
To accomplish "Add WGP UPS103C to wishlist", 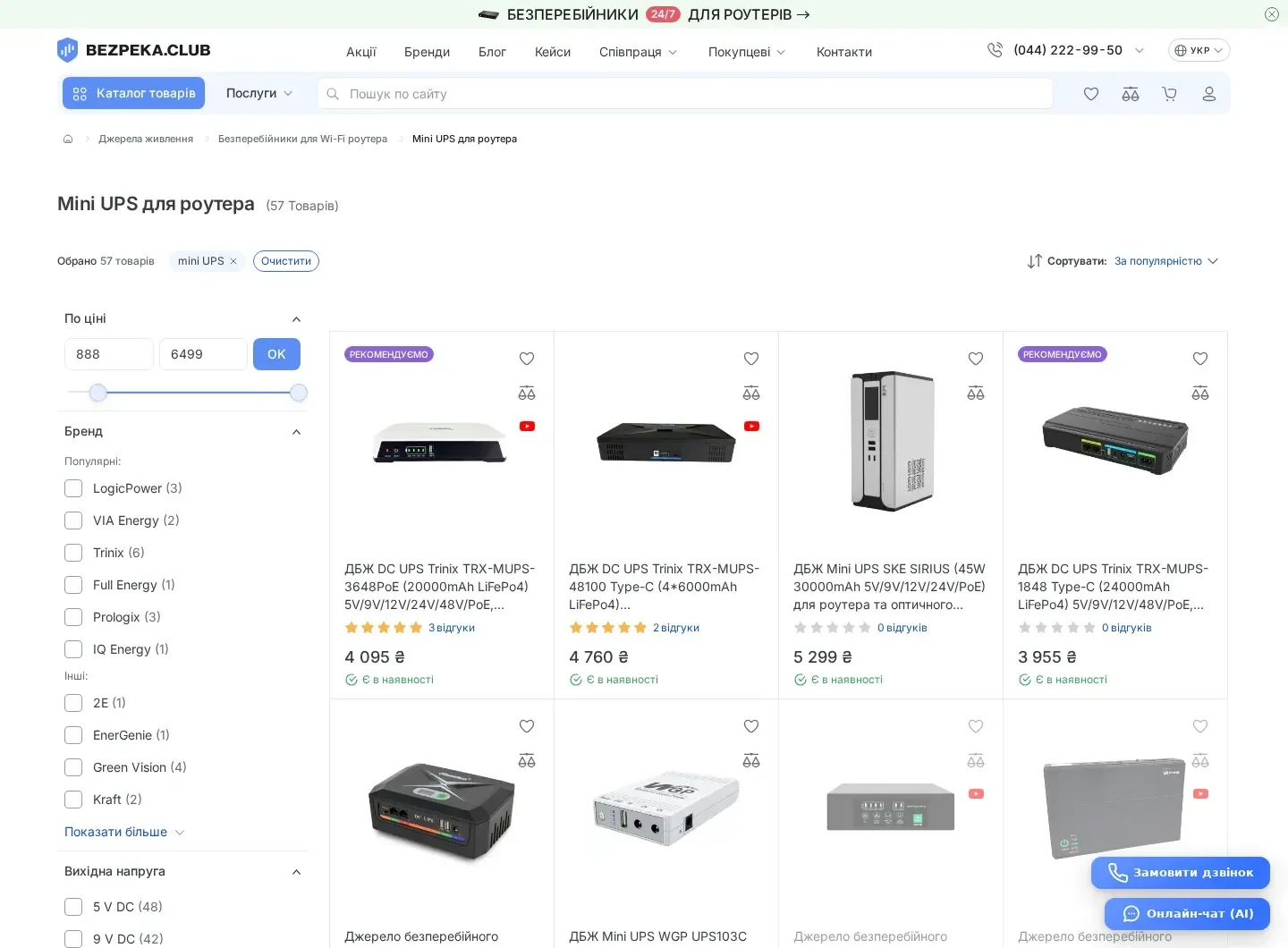I will [x=751, y=726].
